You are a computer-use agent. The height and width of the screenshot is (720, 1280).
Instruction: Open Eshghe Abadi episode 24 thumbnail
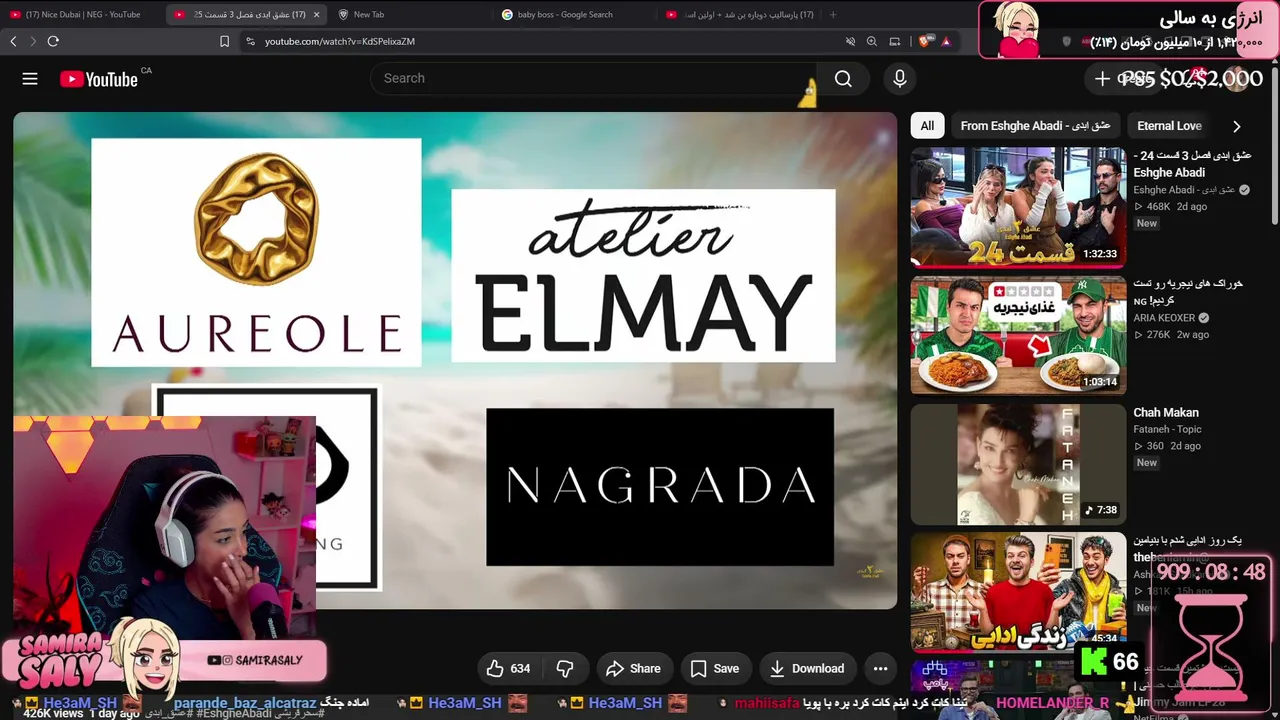point(1018,207)
